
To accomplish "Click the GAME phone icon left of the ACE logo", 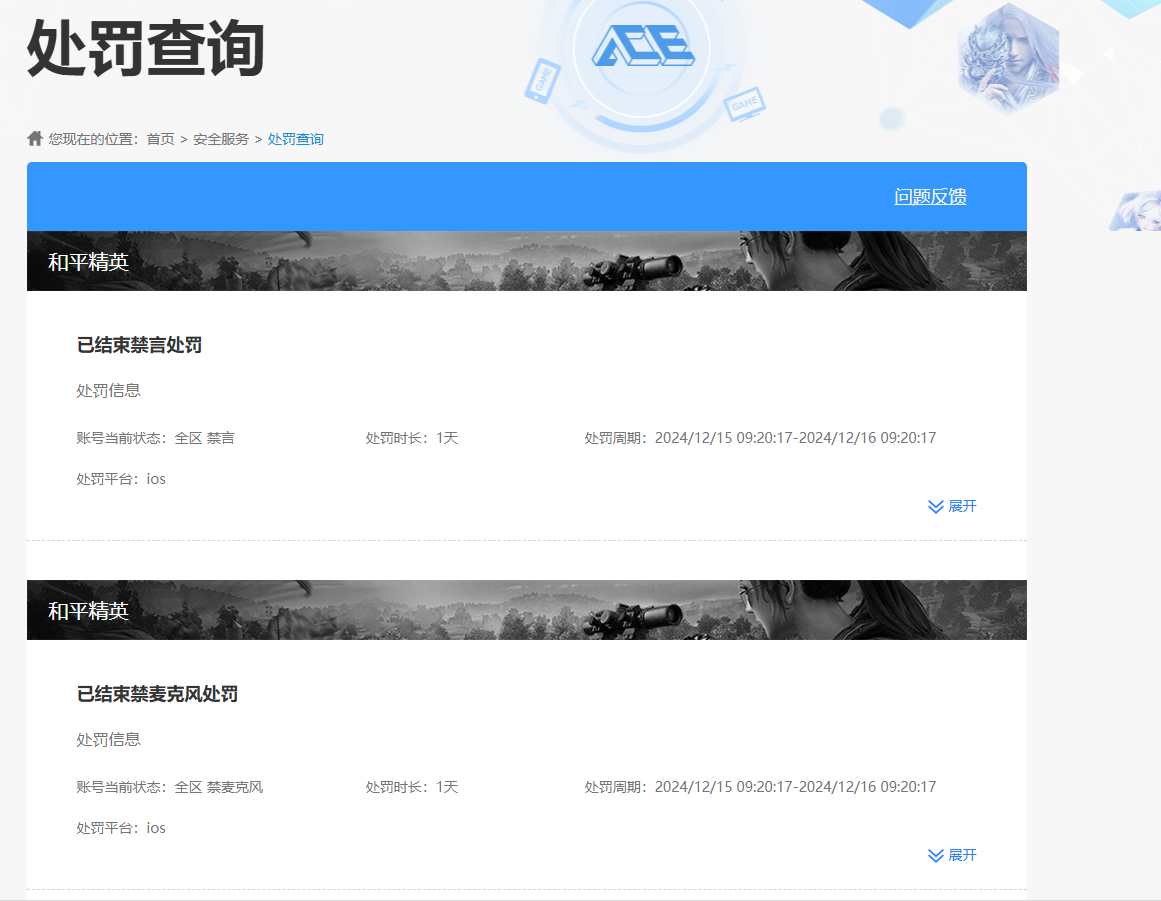I will pos(542,81).
